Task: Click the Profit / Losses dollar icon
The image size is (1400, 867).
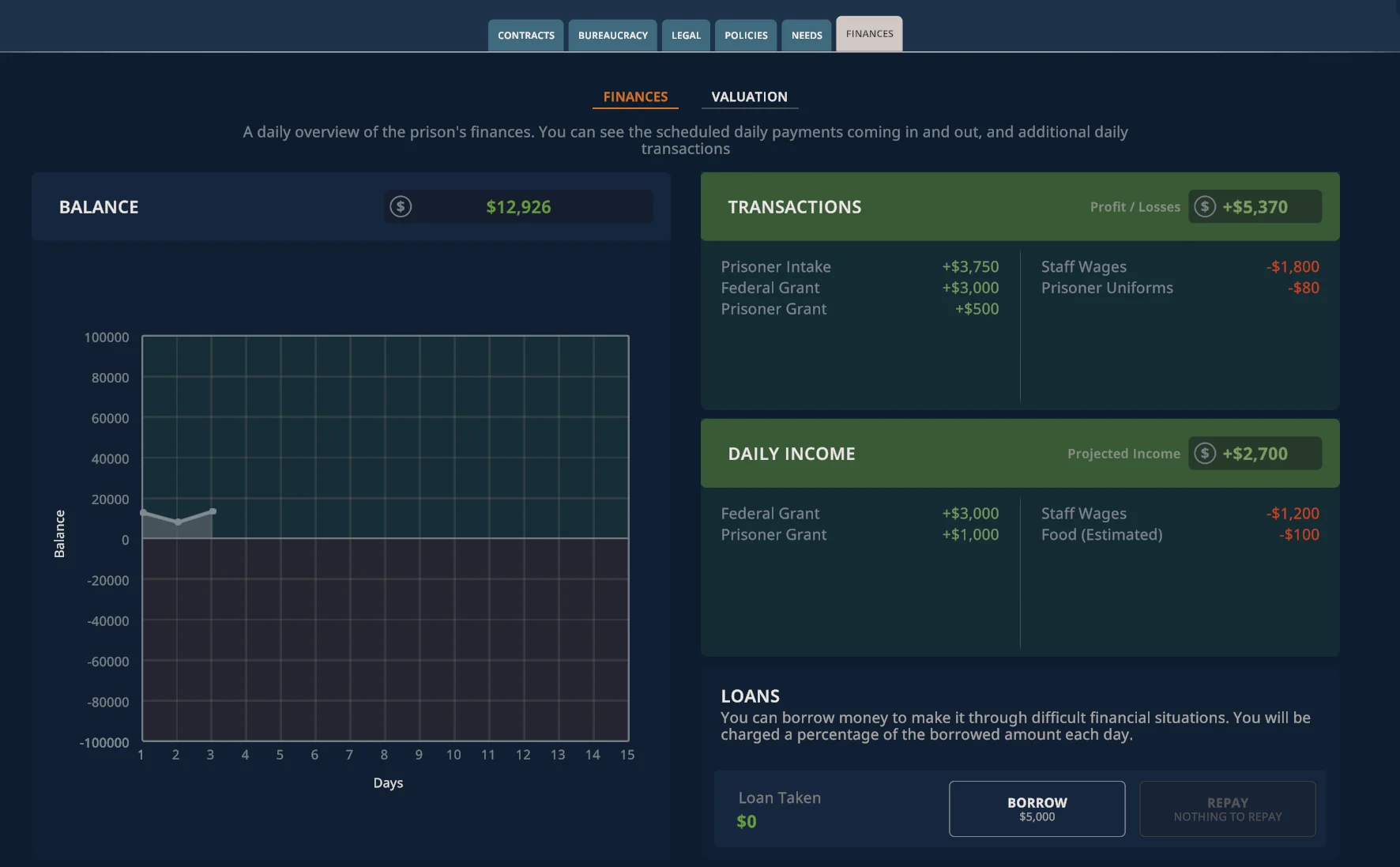Action: coord(1204,207)
